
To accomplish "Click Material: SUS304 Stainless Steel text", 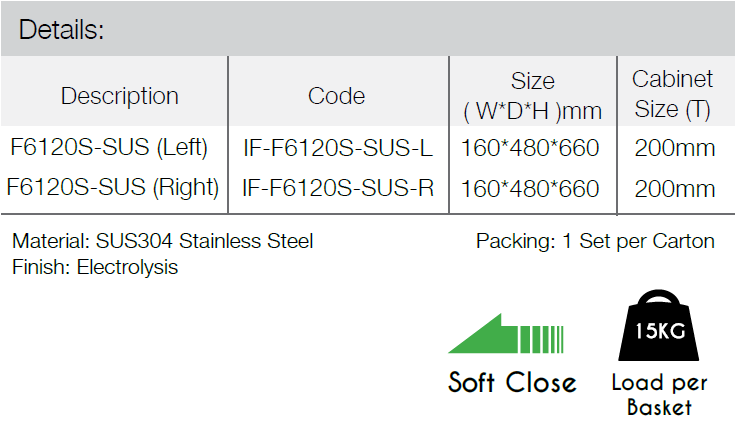I will [x=162, y=241].
